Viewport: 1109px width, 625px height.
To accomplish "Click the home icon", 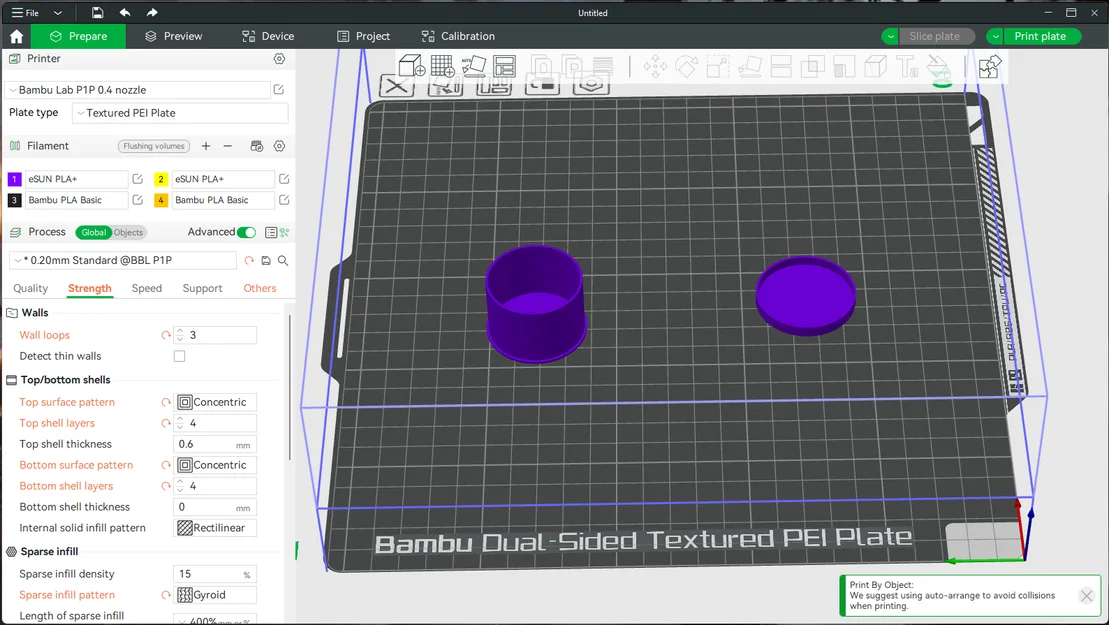I will (16, 36).
